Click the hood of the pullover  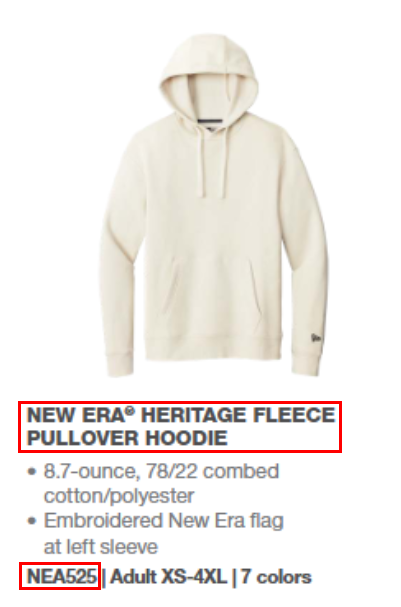tap(209, 77)
